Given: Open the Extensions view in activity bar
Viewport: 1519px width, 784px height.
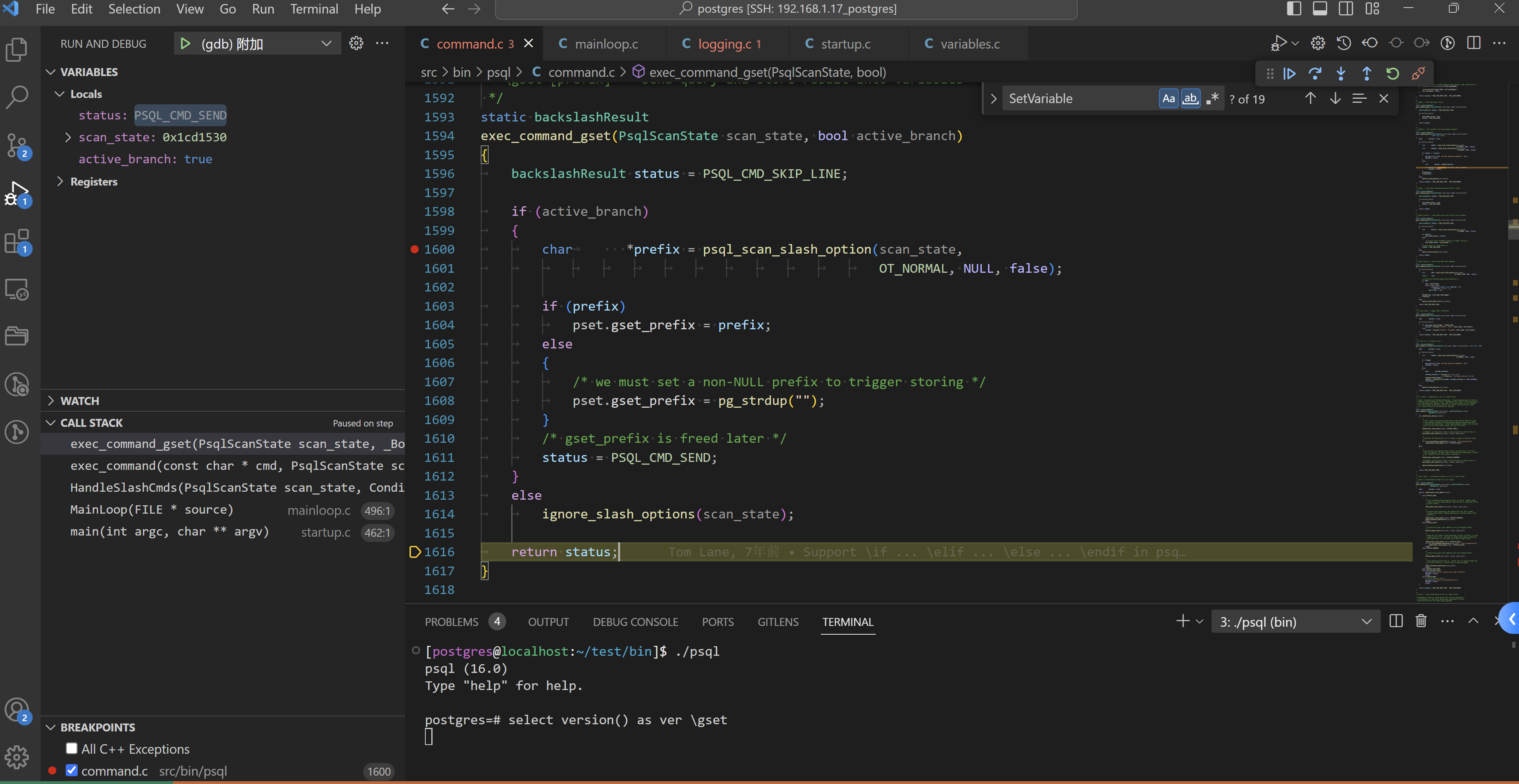Looking at the screenshot, I should [x=17, y=242].
